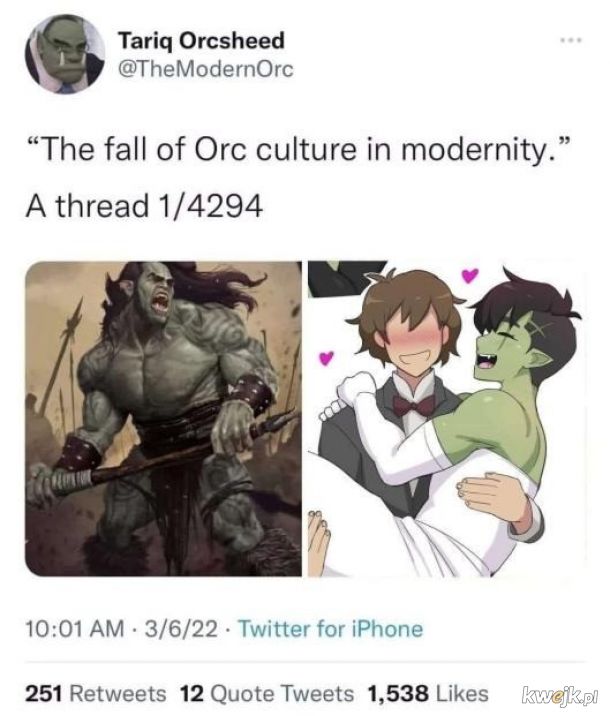Select the quoted tweet text about Orc culture
This screenshot has height=716, width=610.
coord(298,149)
